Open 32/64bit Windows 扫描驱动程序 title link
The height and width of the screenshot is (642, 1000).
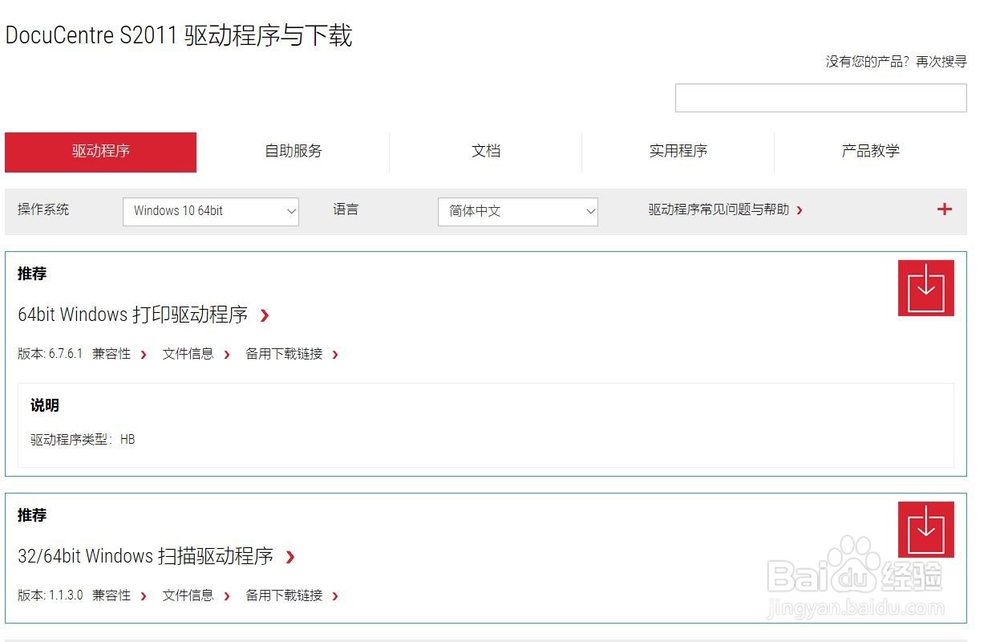tap(156, 556)
